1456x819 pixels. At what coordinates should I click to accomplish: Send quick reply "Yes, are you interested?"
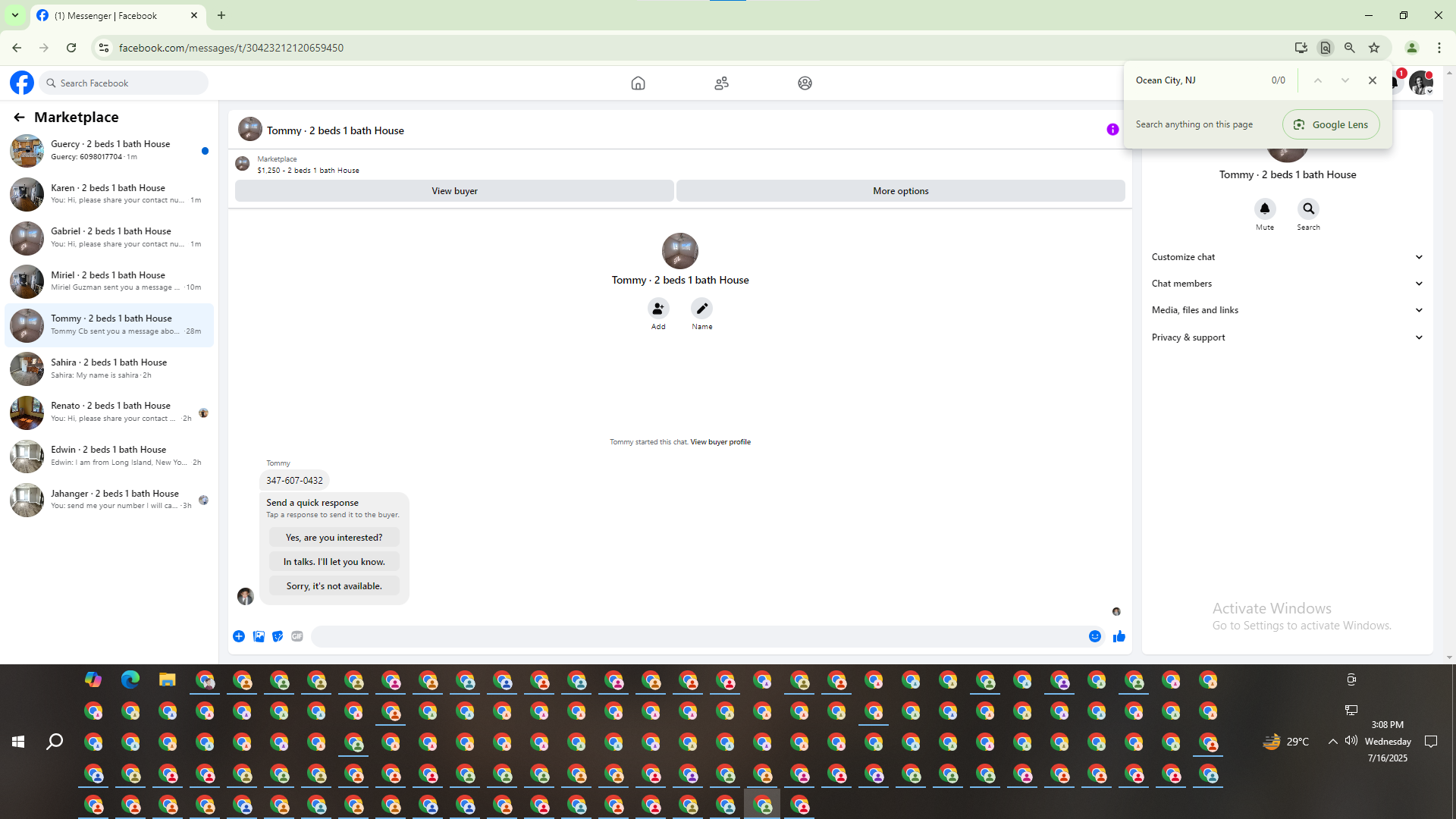(334, 538)
